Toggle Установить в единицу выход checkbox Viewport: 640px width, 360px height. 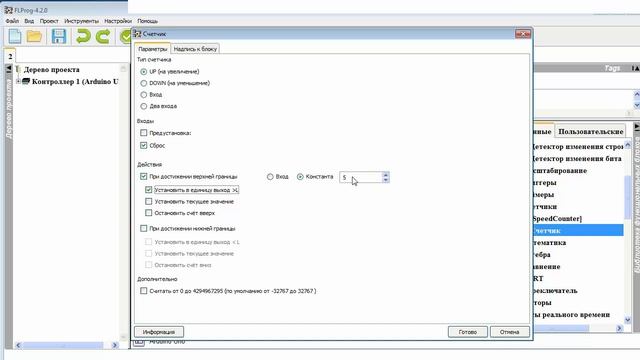point(149,190)
